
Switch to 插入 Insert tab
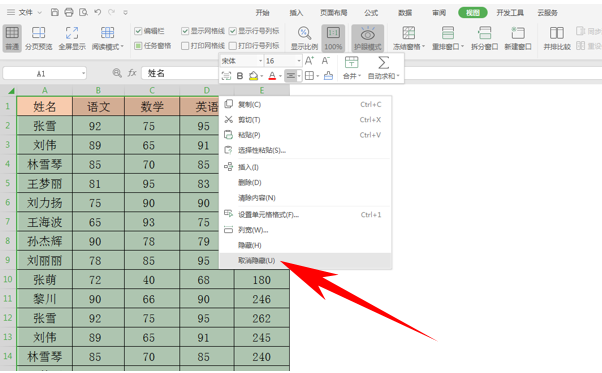pos(296,13)
